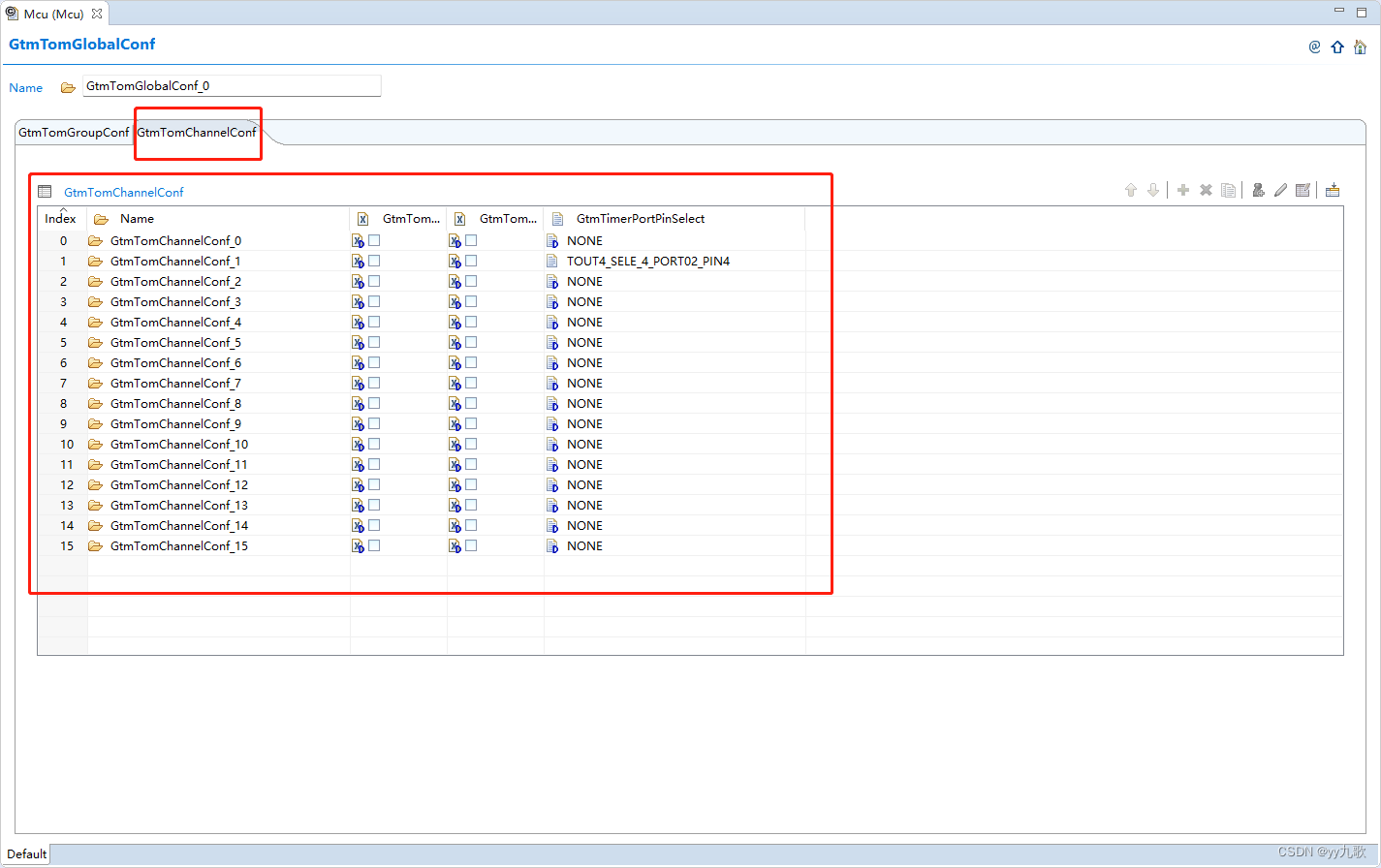Click folder icon of GtmTomChannelConf_10 row
This screenshot has height=868, width=1381.
click(95, 444)
